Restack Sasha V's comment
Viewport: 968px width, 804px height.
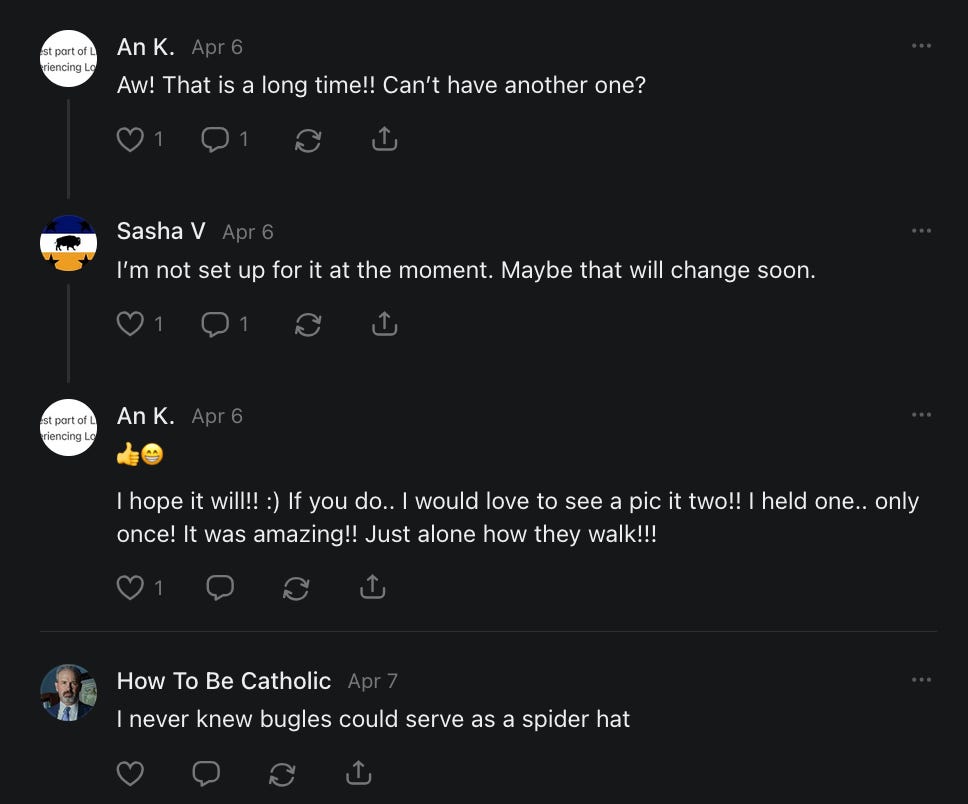coord(308,325)
